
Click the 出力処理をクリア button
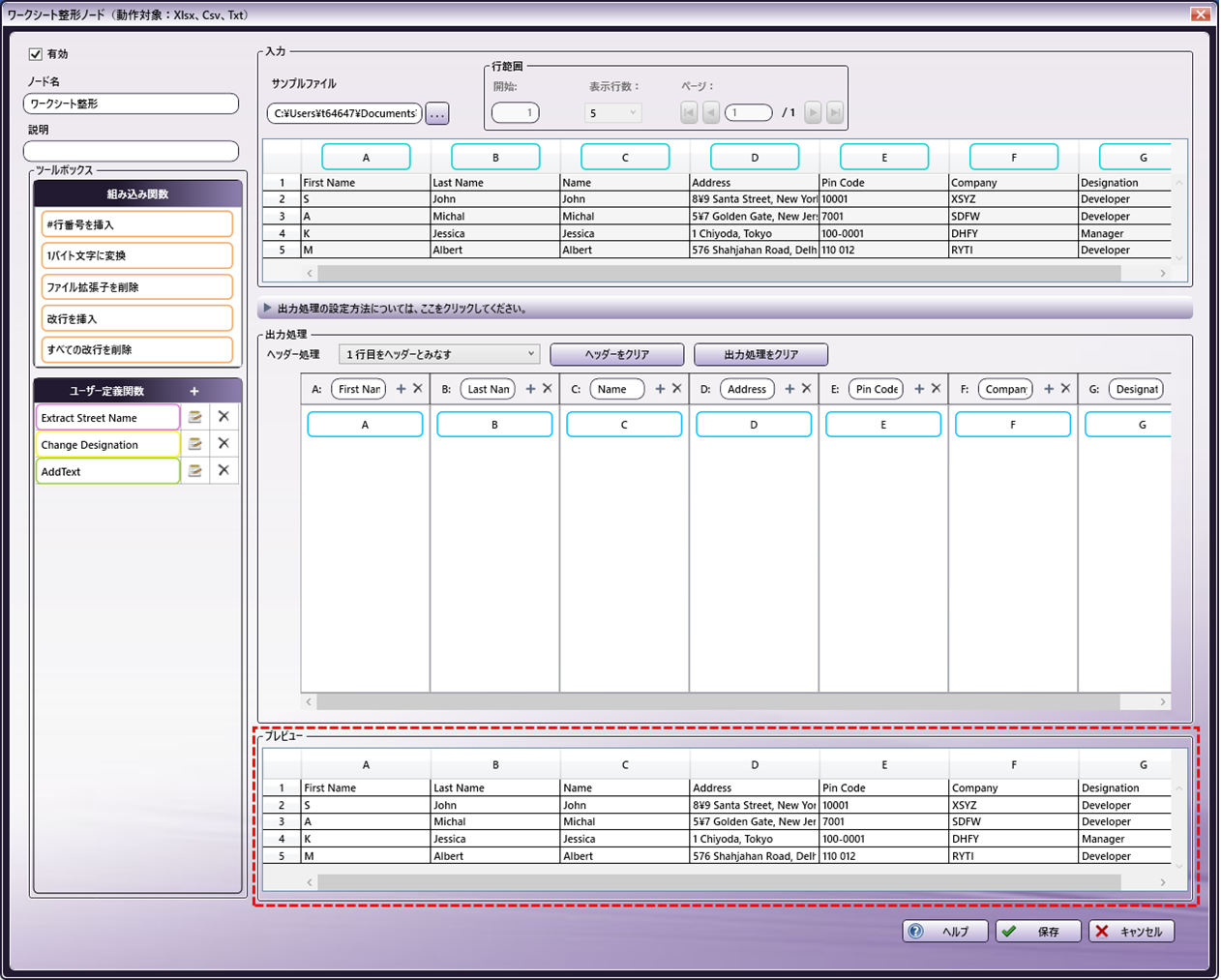(761, 354)
